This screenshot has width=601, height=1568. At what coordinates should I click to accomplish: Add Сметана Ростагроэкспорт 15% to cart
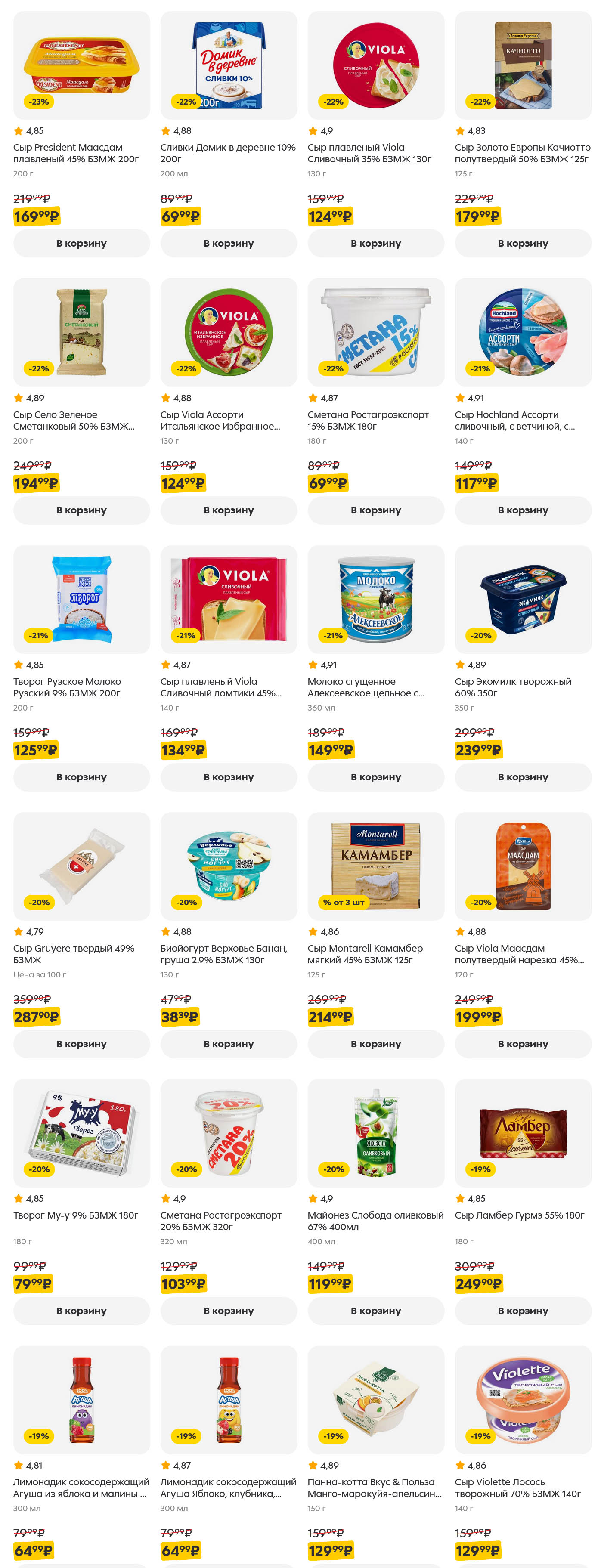(376, 510)
